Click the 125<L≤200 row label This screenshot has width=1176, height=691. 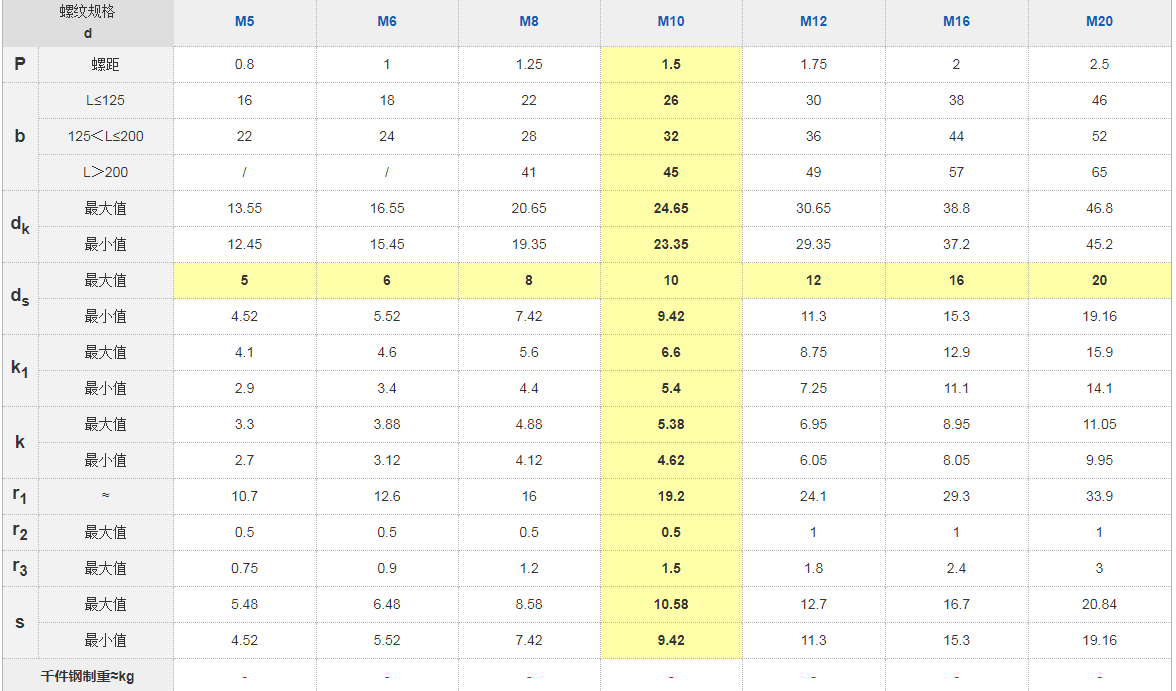[x=105, y=136]
